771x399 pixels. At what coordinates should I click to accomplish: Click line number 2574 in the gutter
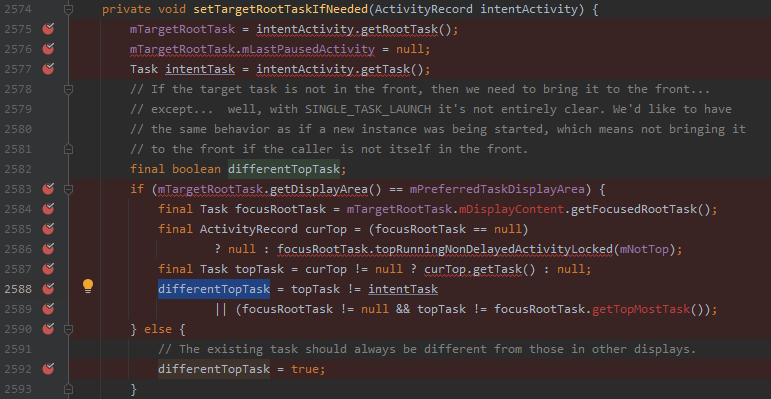click(18, 9)
